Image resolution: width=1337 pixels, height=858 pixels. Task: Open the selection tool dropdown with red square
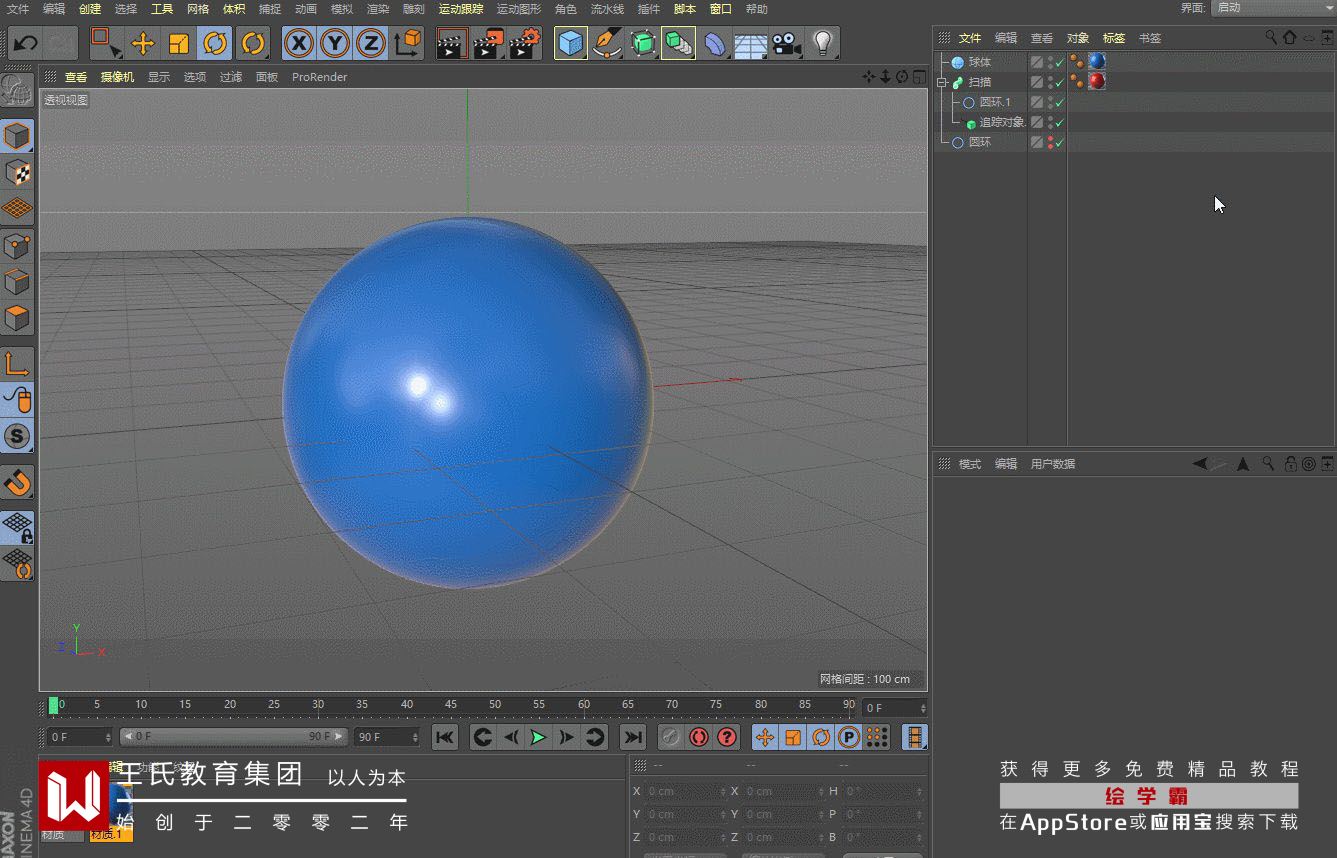coord(105,43)
